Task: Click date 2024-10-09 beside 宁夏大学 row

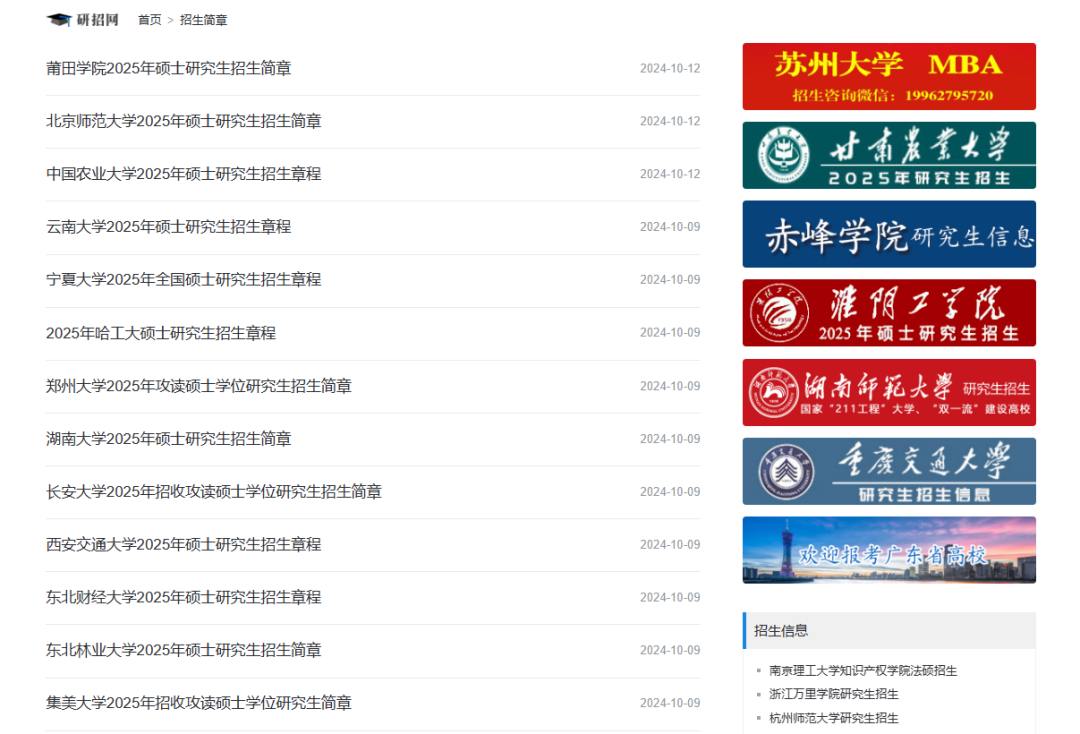Action: click(x=669, y=280)
